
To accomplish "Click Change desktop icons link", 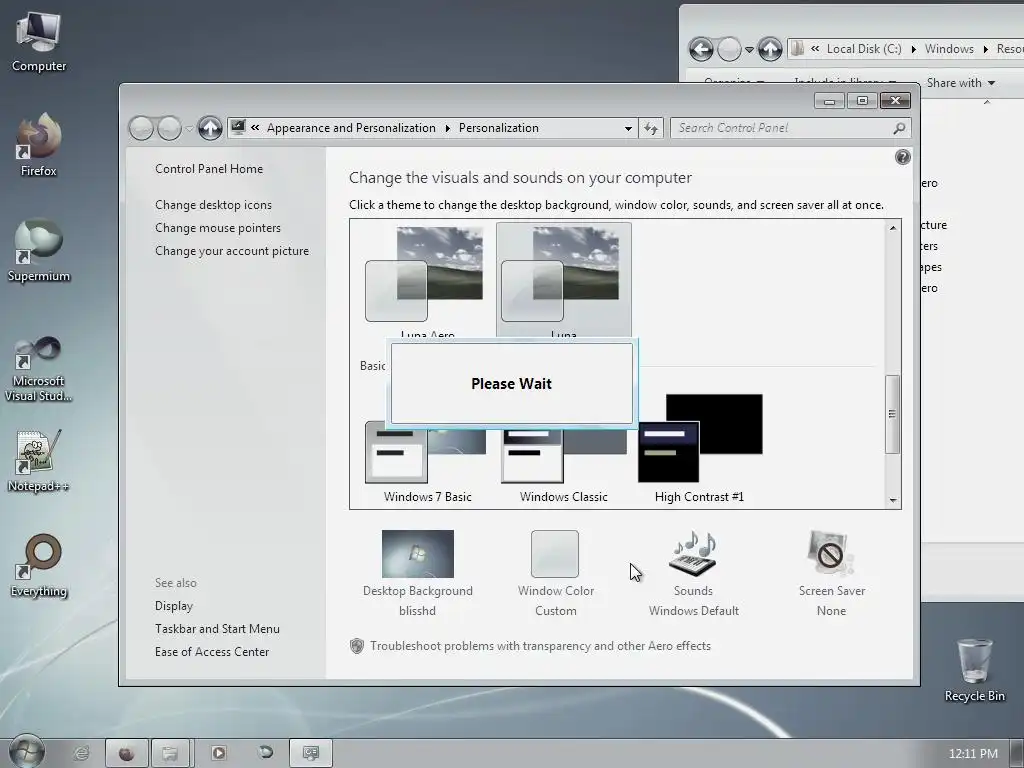I will (214, 204).
